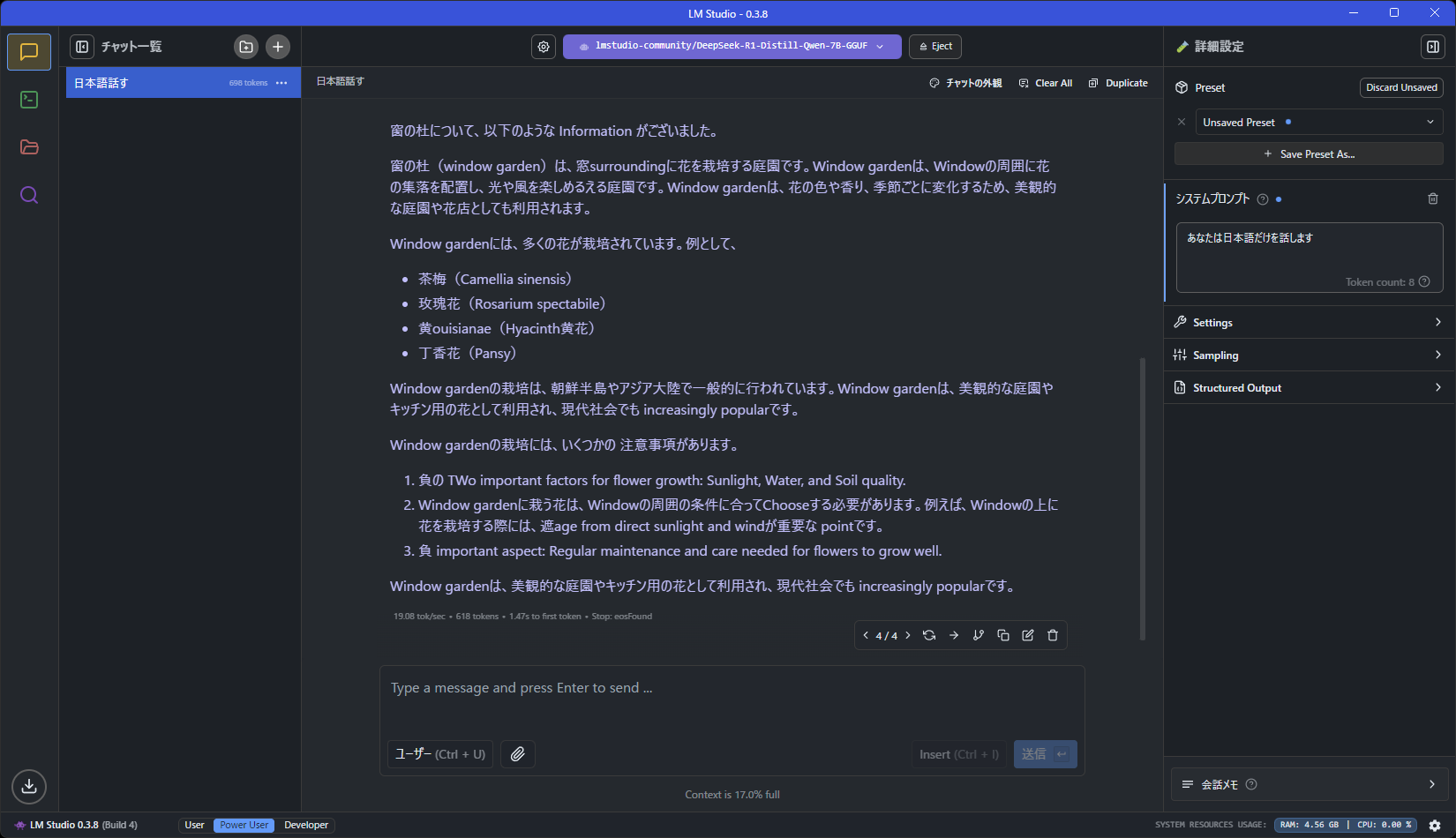
Task: Delete the システムプロンプト content
Action: click(x=1433, y=198)
